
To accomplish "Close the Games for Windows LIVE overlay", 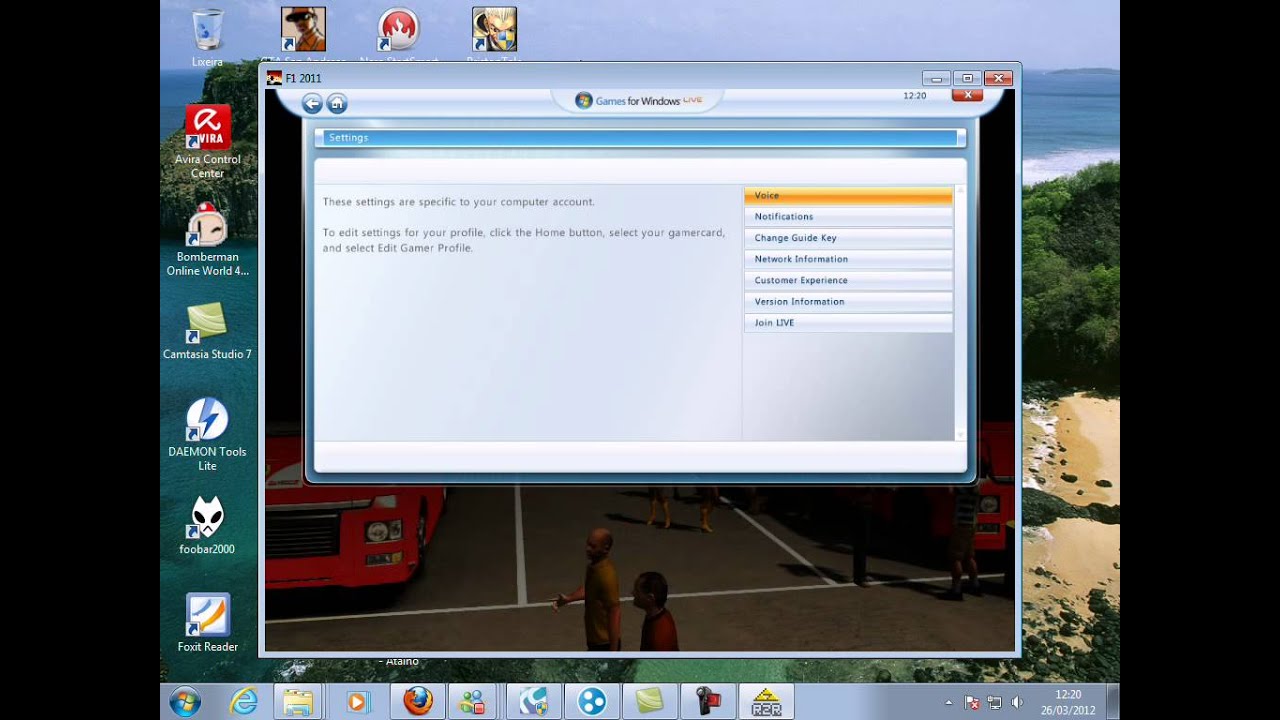I will point(967,95).
